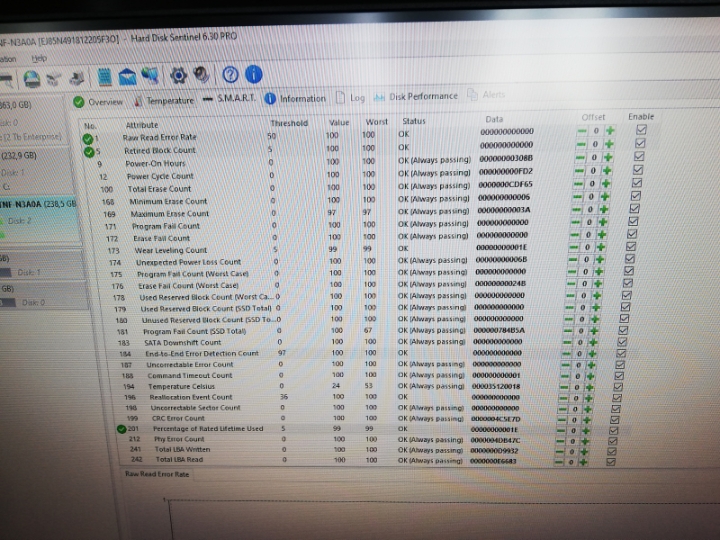
Task: Click the envelope send-mail toolbar icon
Action: (x=127, y=76)
